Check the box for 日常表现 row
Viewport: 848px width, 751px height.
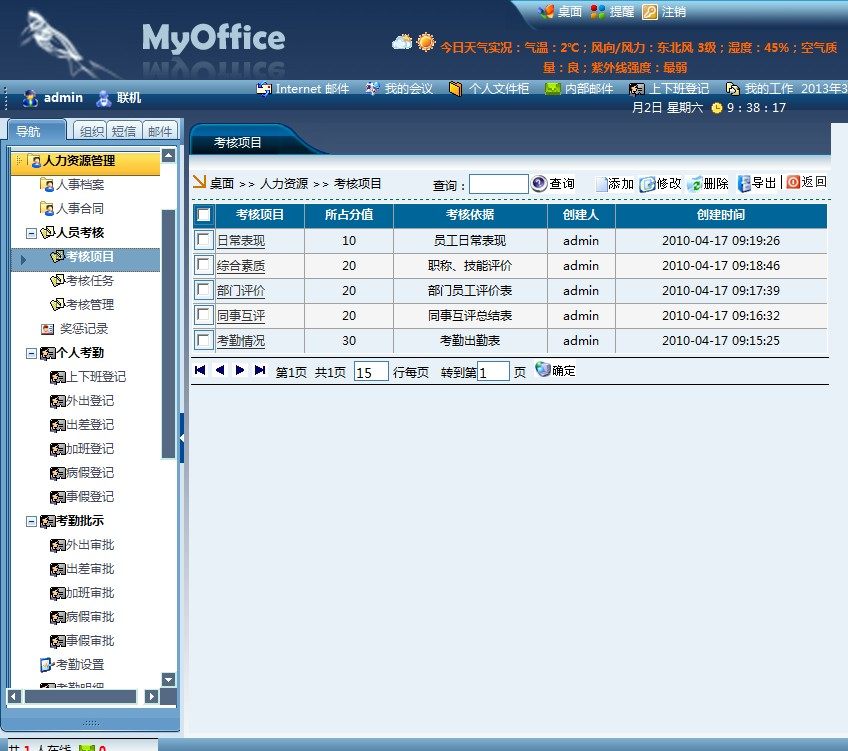click(x=204, y=240)
